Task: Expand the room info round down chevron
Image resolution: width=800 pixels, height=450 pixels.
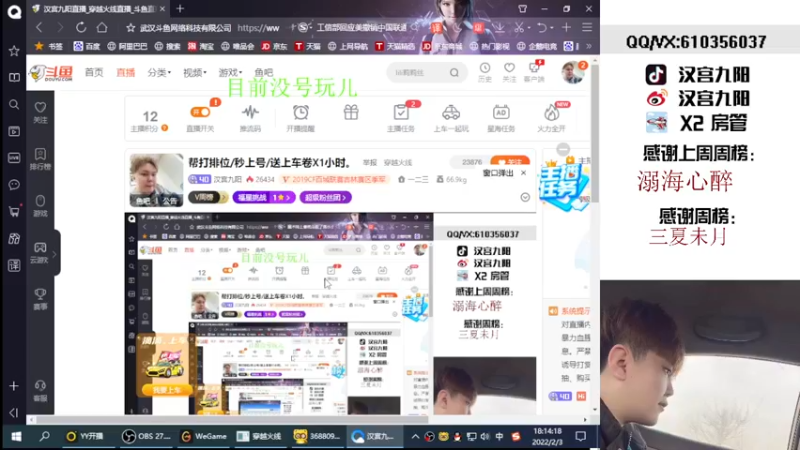Action: tap(525, 197)
